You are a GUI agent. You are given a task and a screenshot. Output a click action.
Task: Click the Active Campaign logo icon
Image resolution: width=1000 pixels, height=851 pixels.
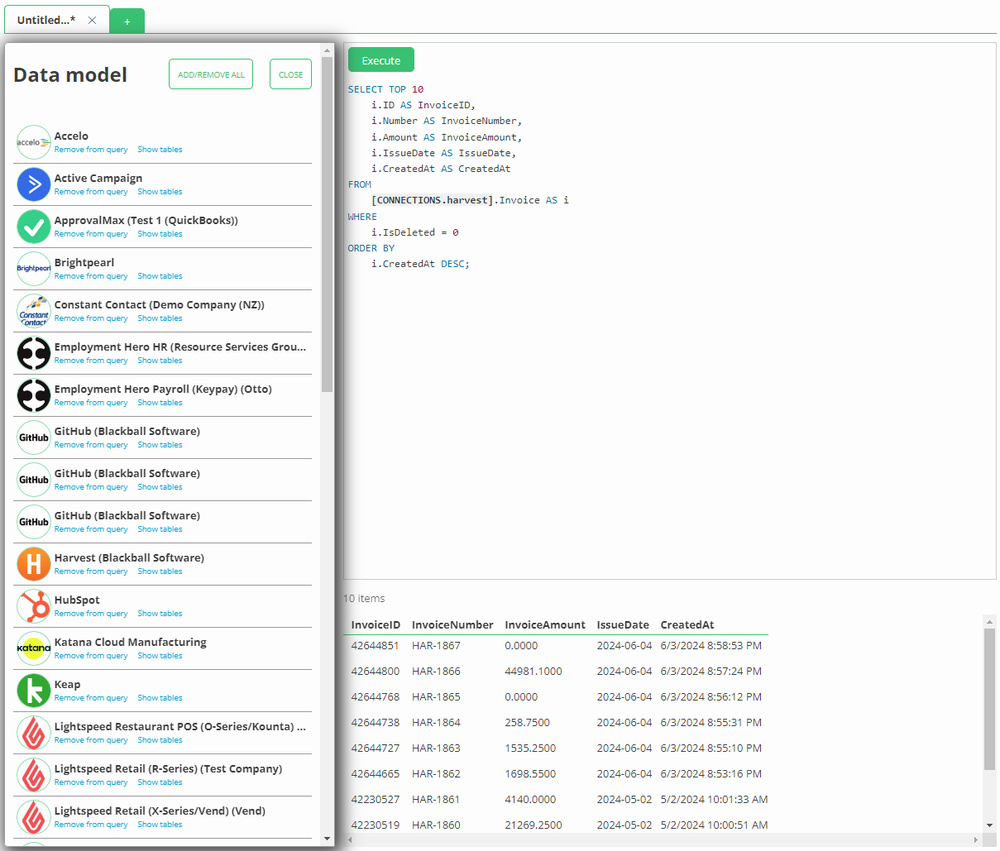33,184
